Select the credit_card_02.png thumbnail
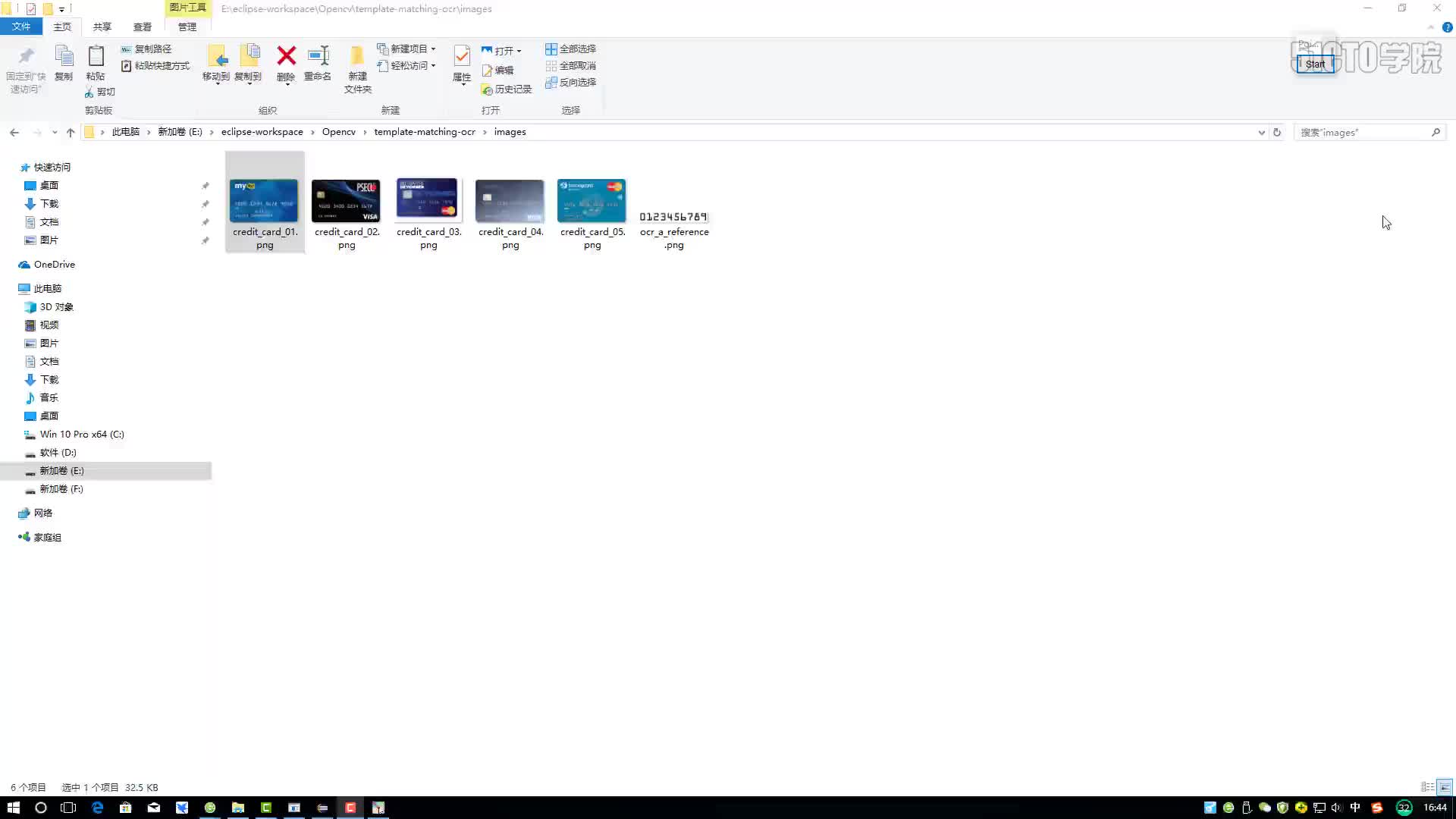The height and width of the screenshot is (819, 1456). coord(347,202)
